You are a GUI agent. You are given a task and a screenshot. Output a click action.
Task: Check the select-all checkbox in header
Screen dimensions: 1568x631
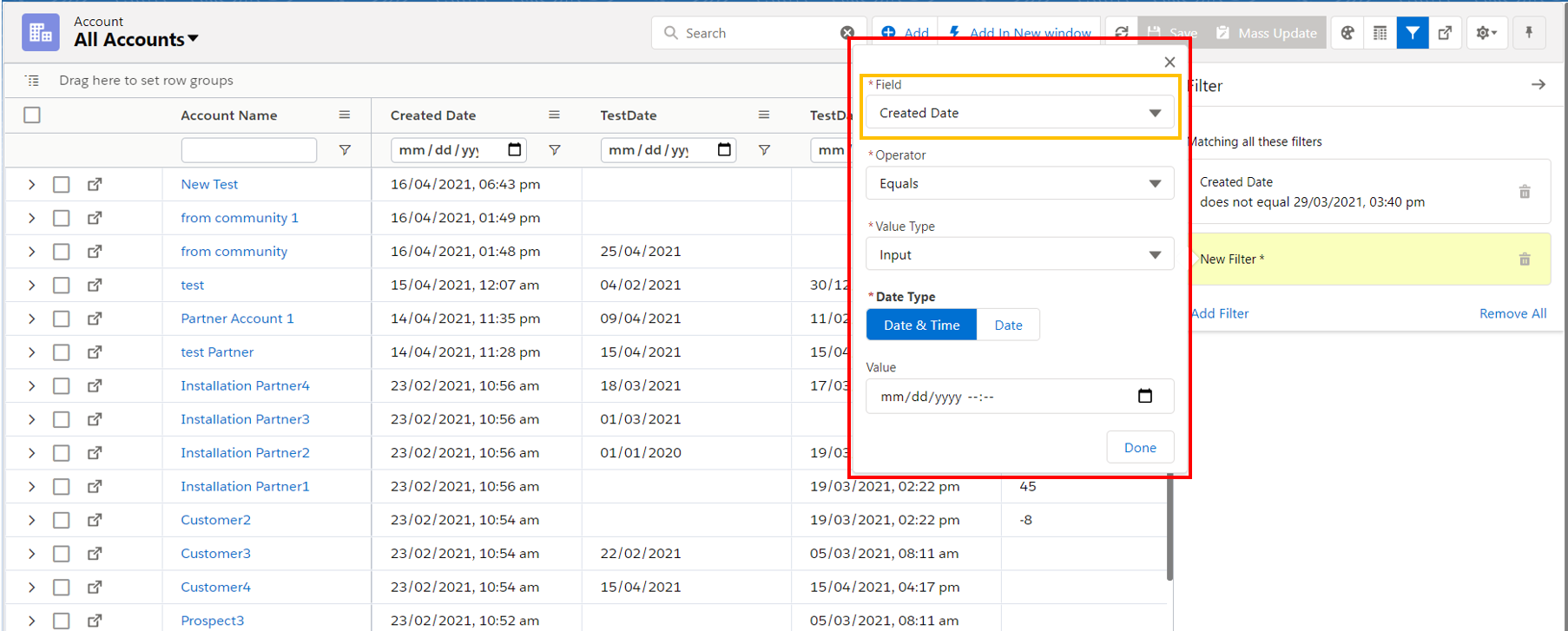(x=32, y=115)
